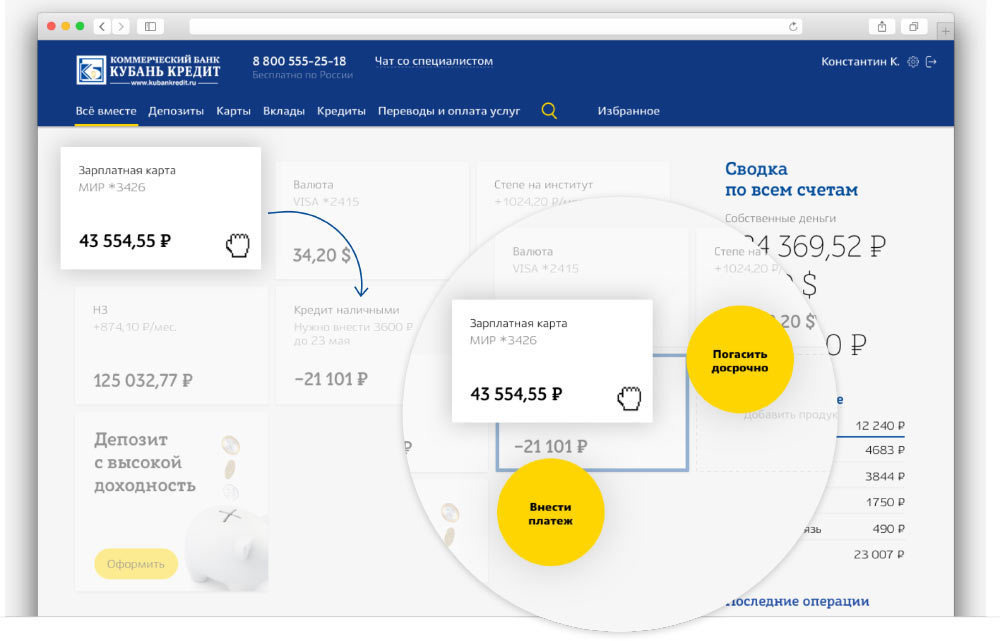Open the Избранное section
Viewport: 1000px width, 641px height.
click(628, 111)
